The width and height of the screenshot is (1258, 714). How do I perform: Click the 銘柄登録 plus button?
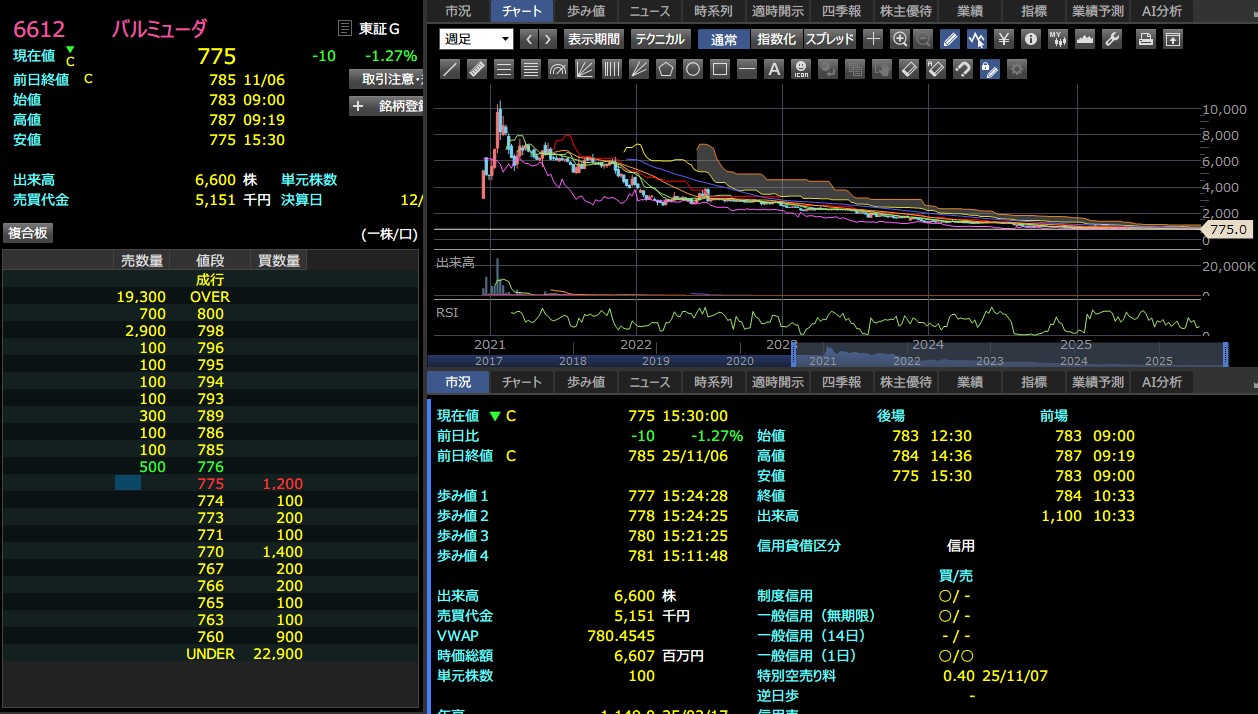coord(387,106)
